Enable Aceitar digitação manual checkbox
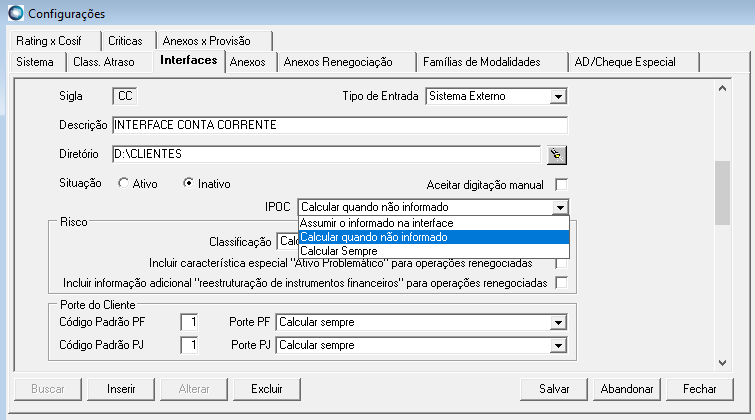 point(561,184)
